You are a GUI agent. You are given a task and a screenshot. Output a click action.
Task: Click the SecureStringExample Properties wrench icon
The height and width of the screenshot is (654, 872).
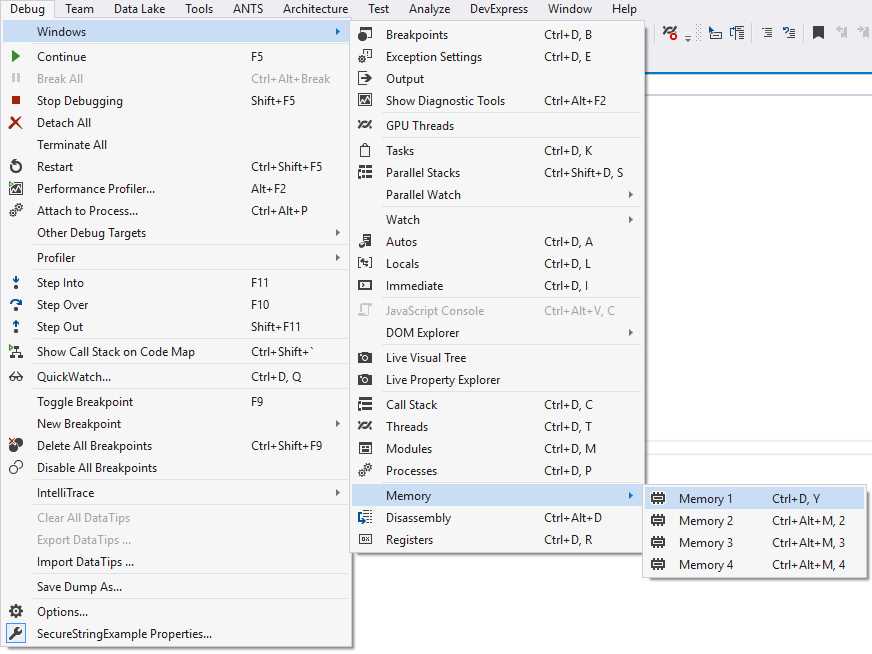tap(17, 633)
